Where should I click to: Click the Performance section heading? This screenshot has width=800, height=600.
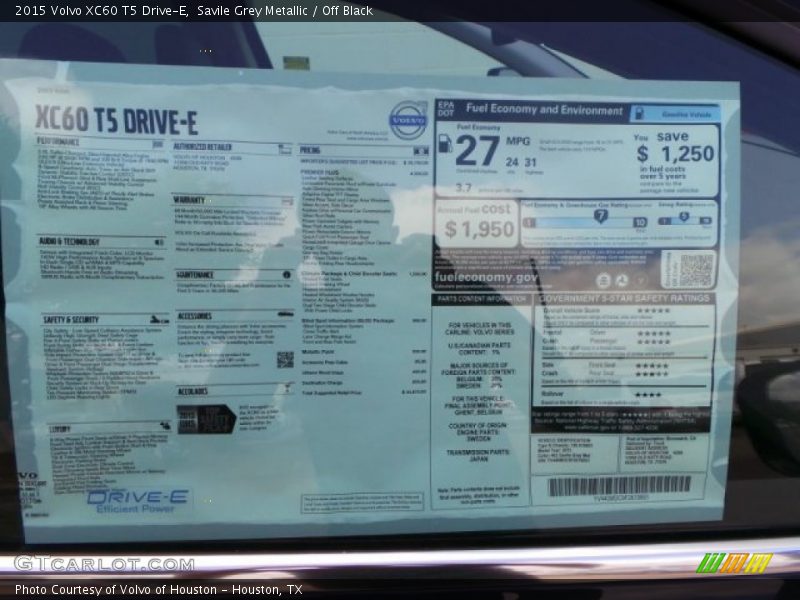58,141
